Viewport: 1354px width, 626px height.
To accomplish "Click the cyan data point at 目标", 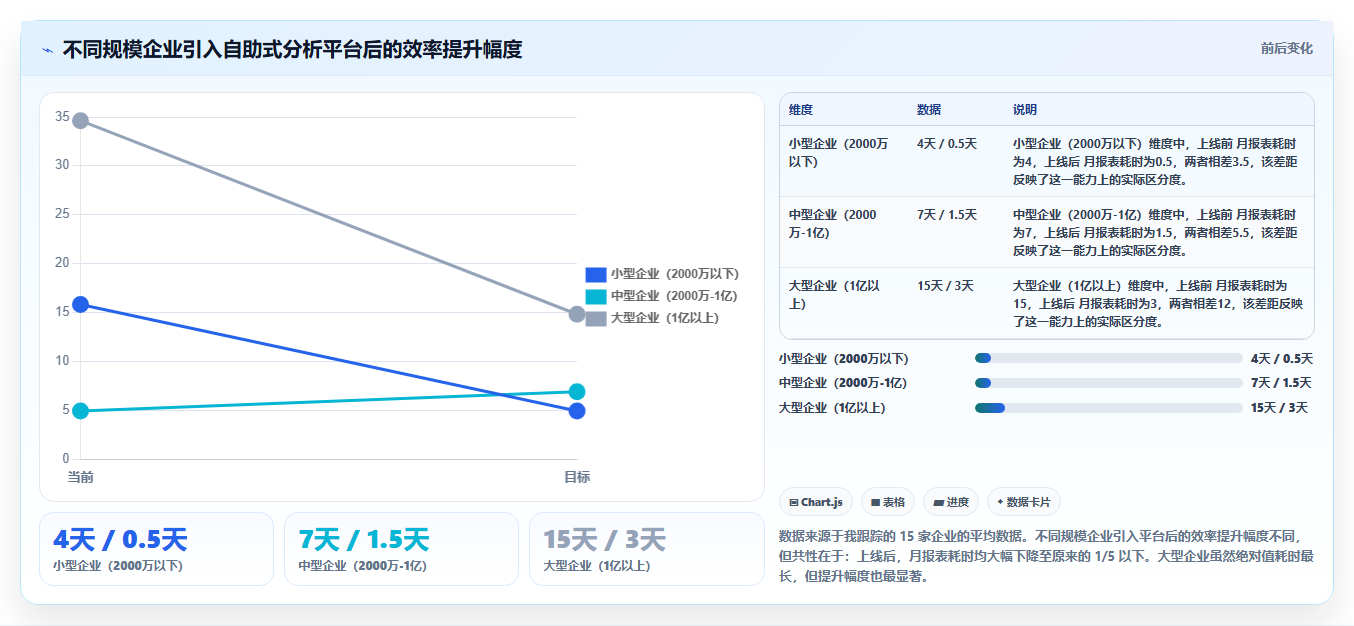I will [x=577, y=392].
